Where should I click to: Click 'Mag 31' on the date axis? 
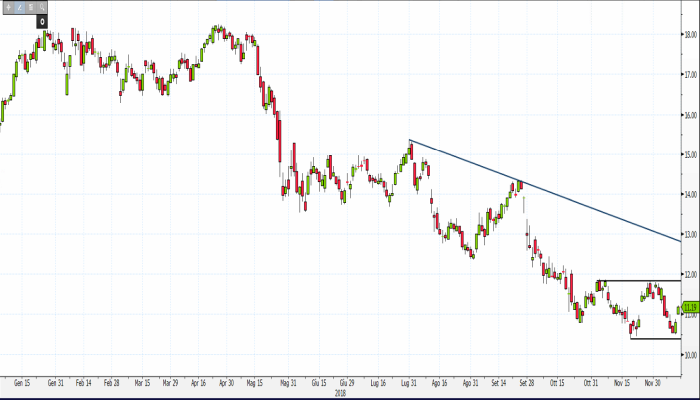coord(289,382)
